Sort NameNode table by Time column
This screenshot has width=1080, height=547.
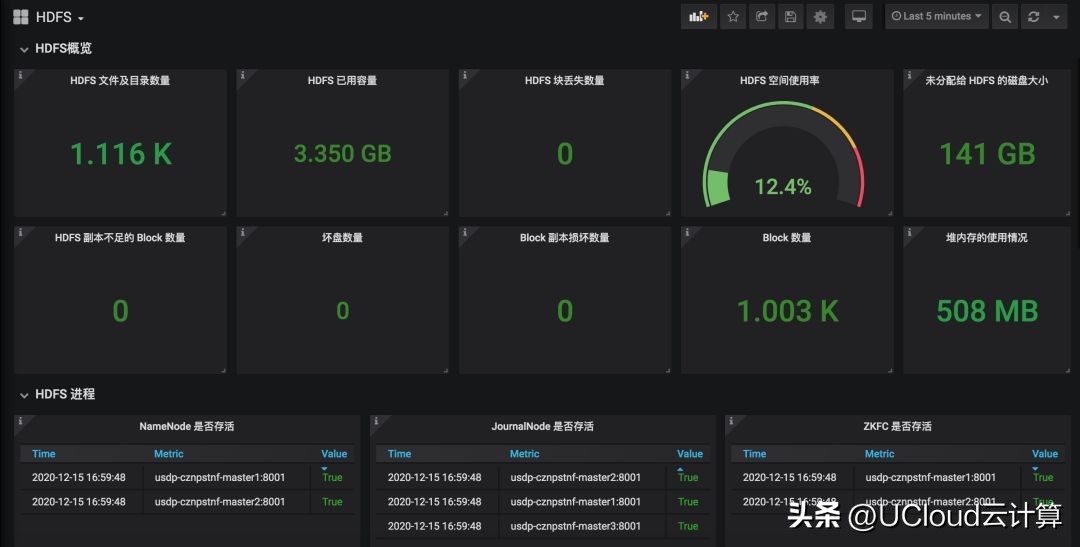point(43,453)
